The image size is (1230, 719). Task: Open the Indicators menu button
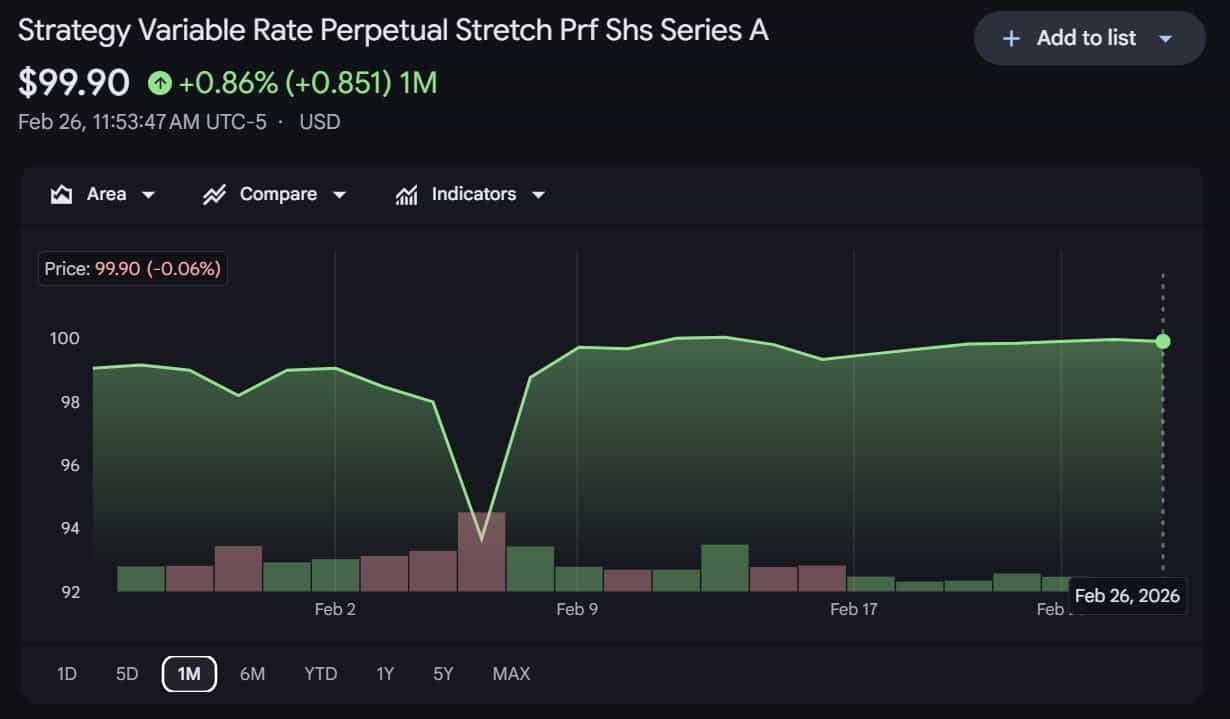tap(474, 193)
